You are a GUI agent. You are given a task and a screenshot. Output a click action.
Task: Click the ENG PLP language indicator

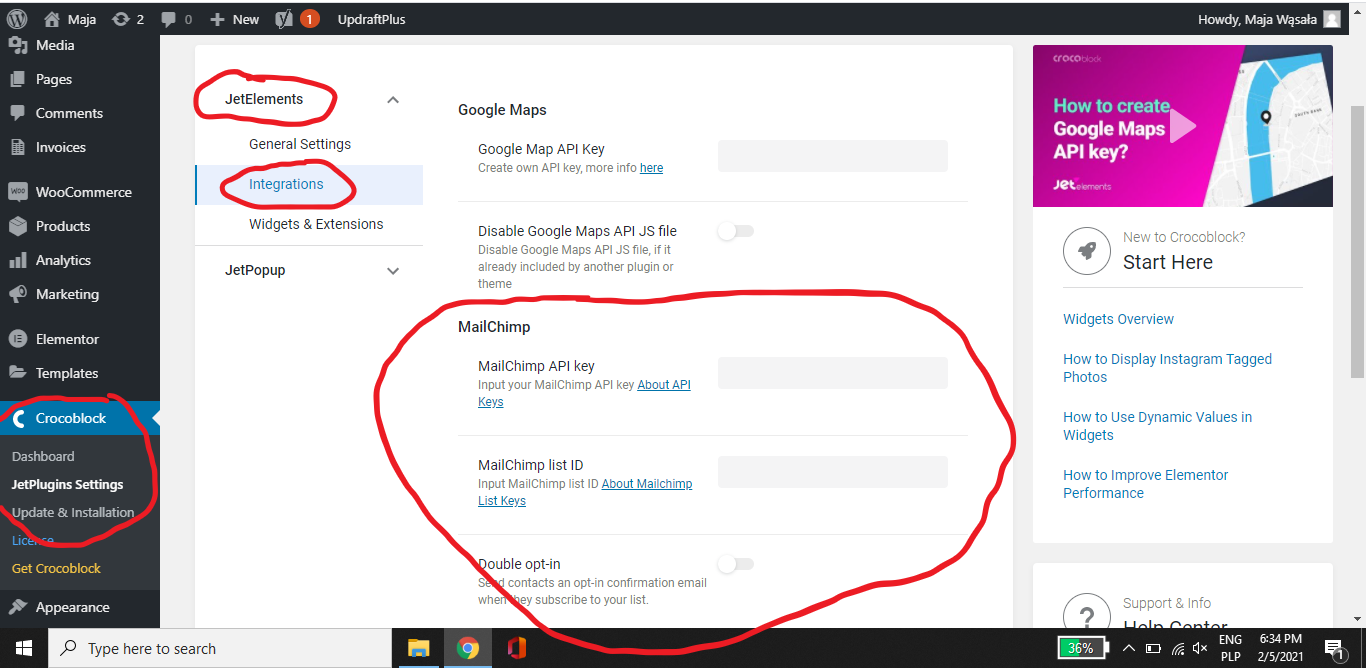1230,648
